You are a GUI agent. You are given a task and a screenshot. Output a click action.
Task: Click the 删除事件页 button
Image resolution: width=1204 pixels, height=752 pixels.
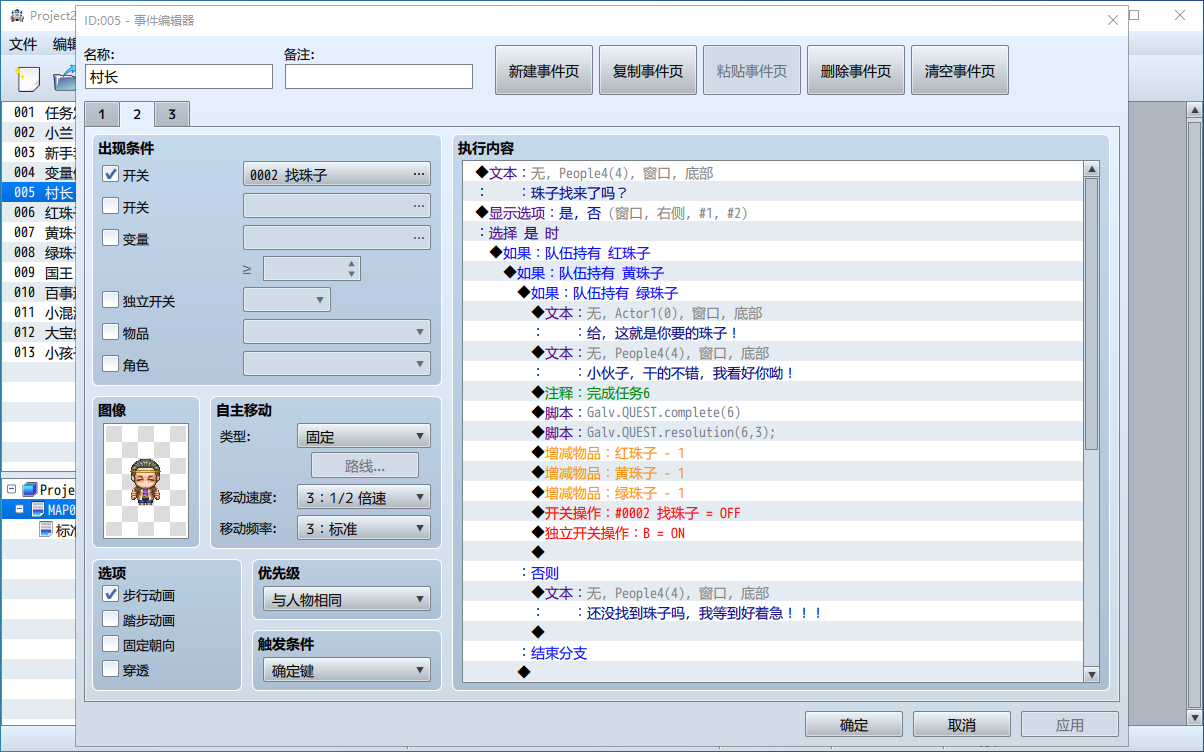tap(856, 71)
